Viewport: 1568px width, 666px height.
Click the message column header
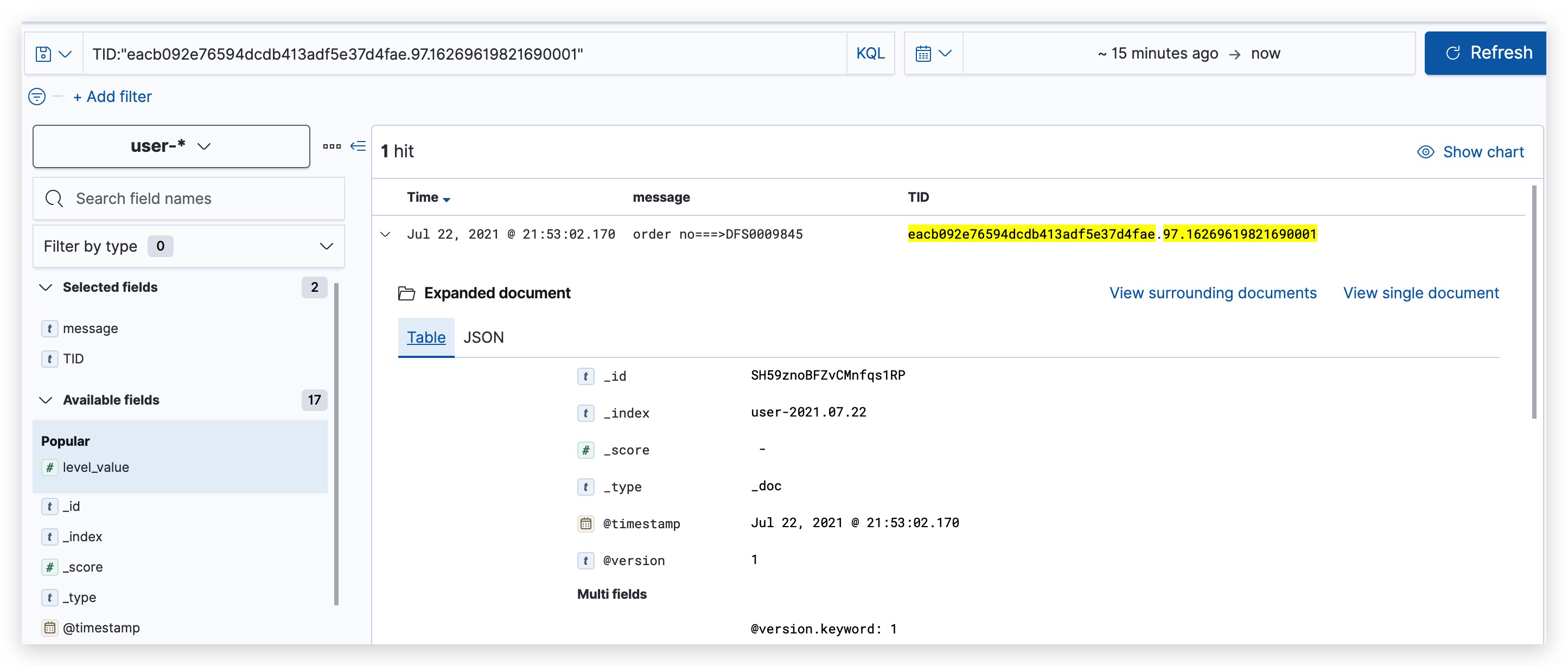coord(661,197)
